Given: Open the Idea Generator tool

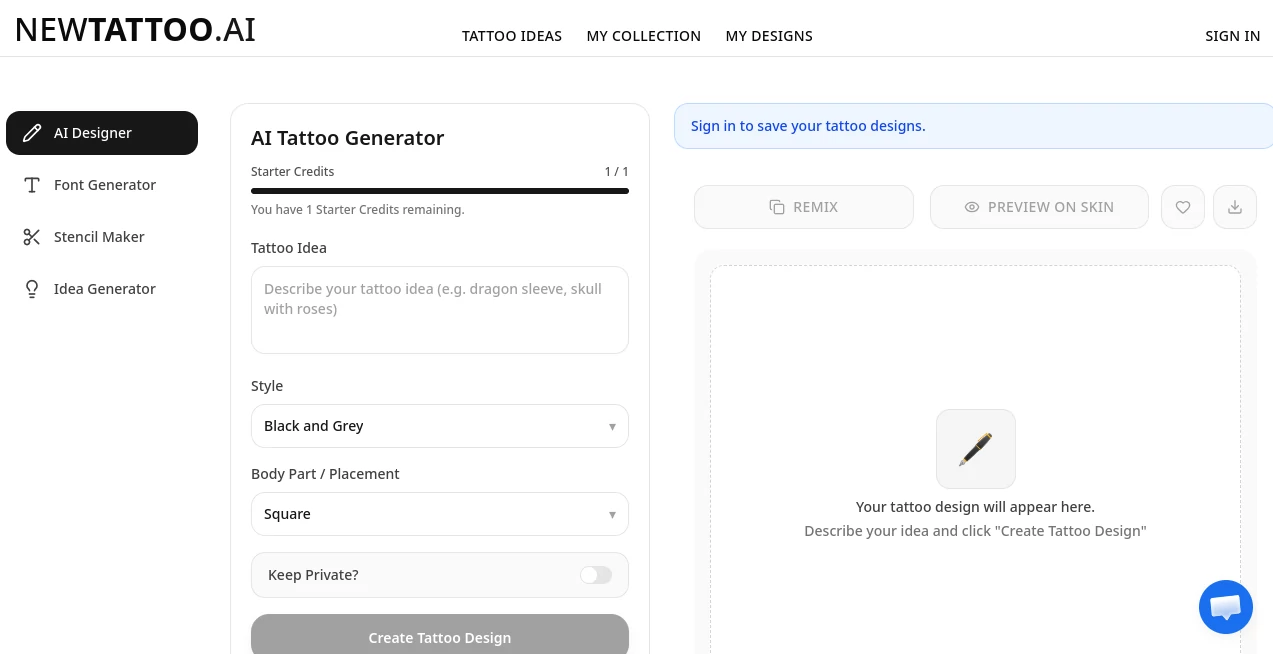Looking at the screenshot, I should tap(102, 289).
